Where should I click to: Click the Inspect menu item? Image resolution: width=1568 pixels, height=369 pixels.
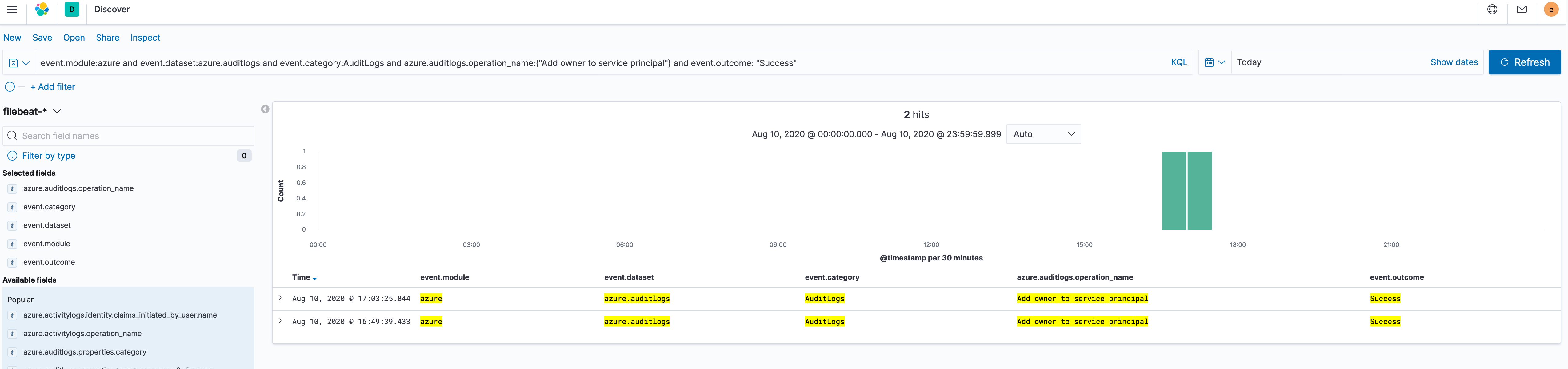[x=145, y=38]
